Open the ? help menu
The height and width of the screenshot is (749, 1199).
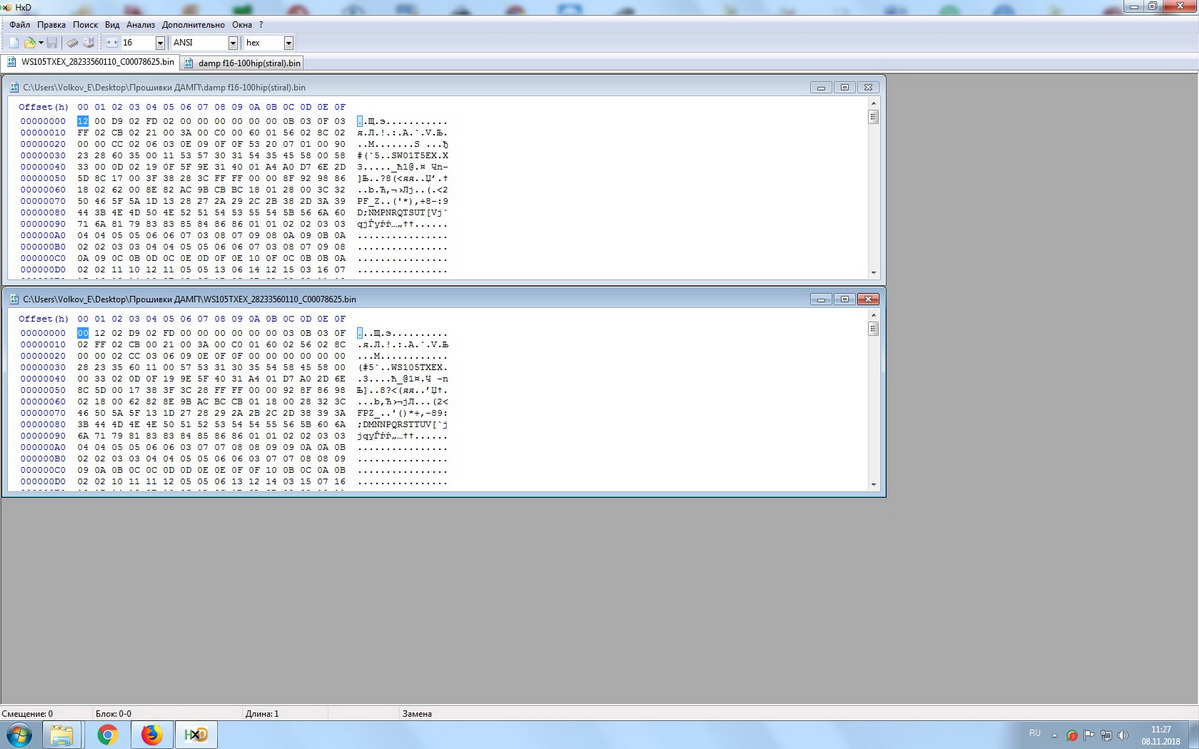261,24
